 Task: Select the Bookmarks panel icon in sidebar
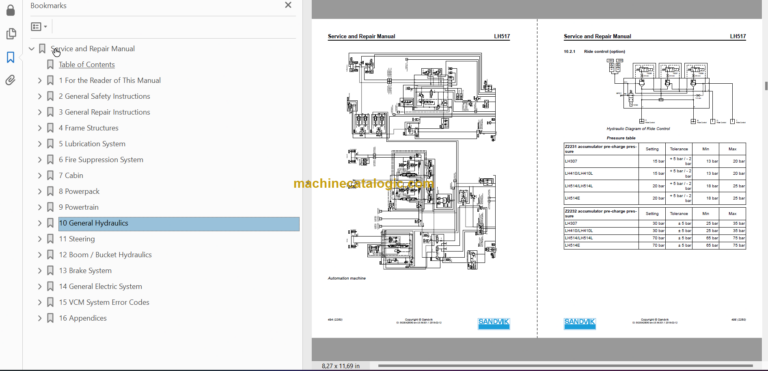click(10, 57)
